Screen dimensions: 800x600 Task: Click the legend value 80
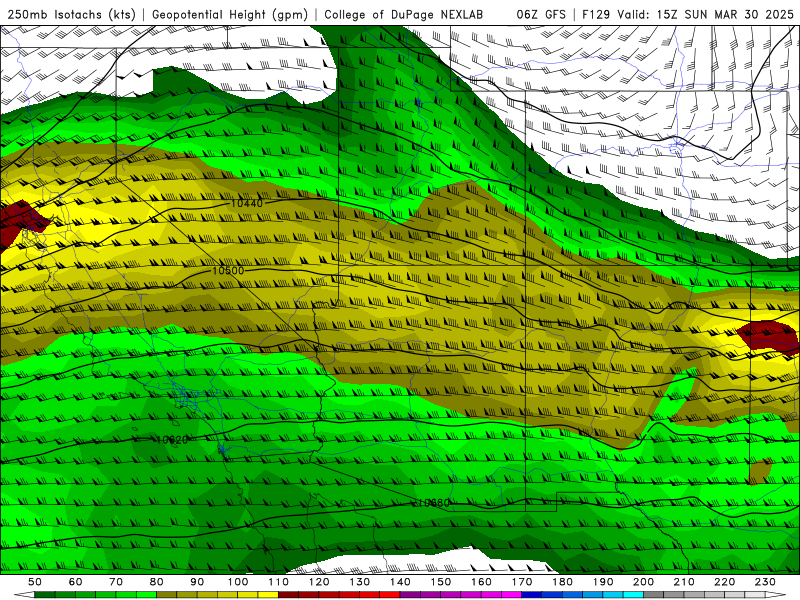coord(157,582)
